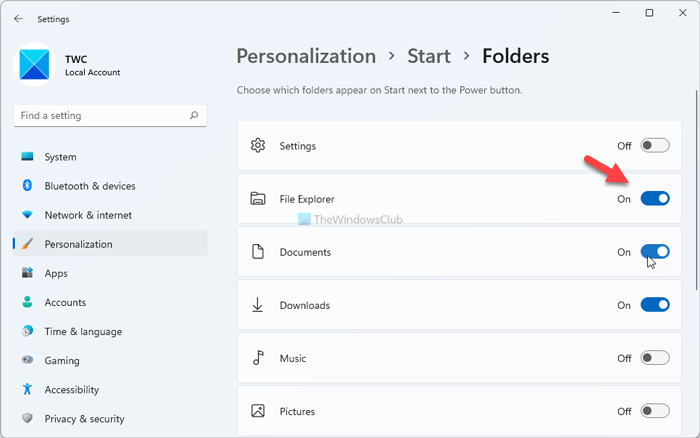Switch off the Downloads toggle

[x=655, y=305]
